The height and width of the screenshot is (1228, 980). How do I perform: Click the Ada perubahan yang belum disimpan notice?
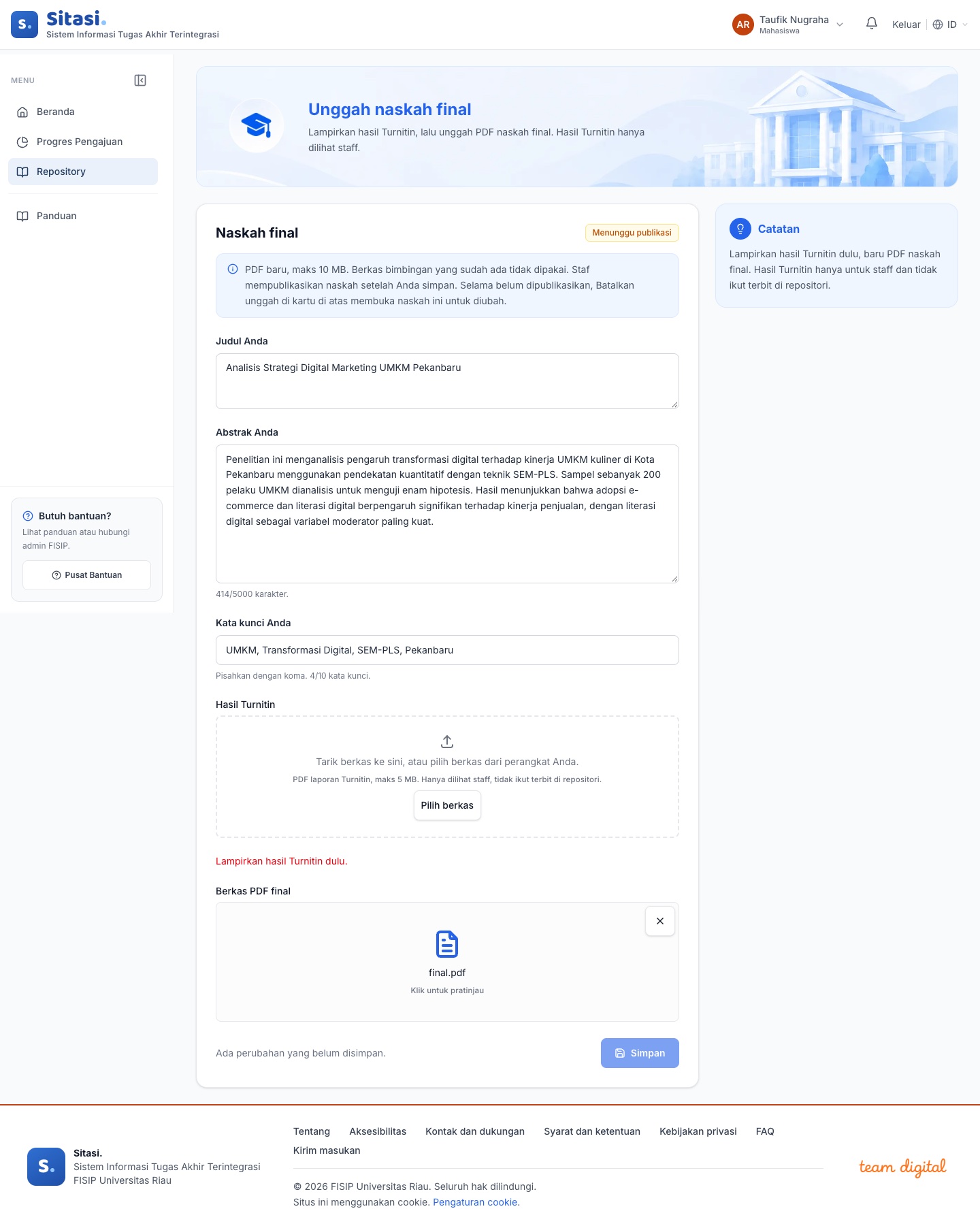pyautogui.click(x=301, y=1053)
